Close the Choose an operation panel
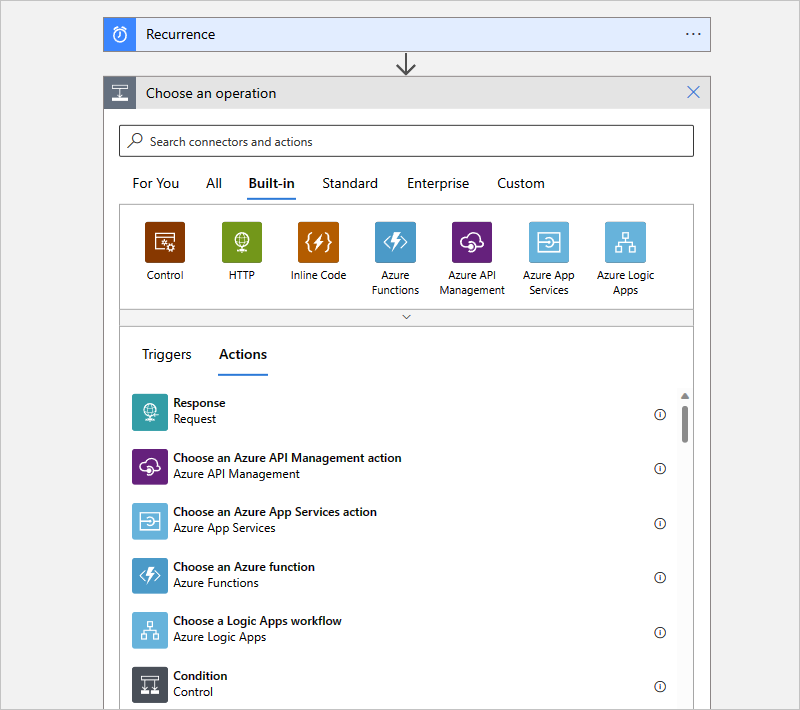 click(x=693, y=92)
